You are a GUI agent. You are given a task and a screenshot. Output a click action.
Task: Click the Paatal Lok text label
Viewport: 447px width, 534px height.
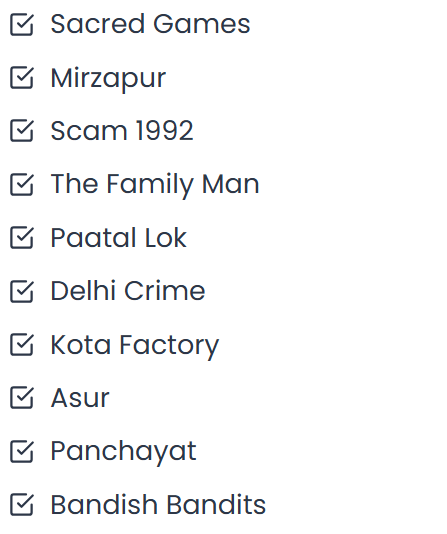[x=118, y=237]
